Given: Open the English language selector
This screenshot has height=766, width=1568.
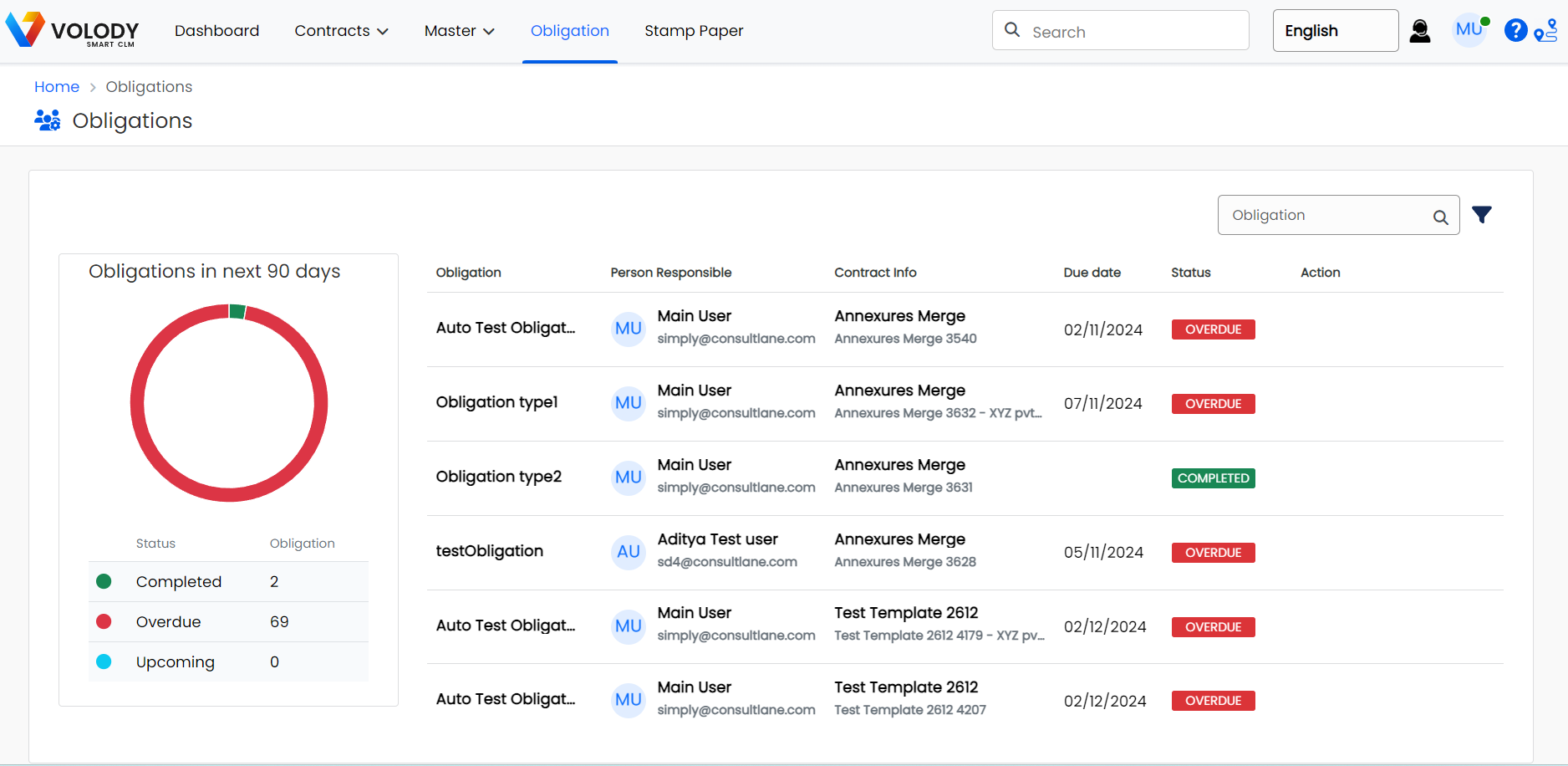Looking at the screenshot, I should click(x=1335, y=30).
